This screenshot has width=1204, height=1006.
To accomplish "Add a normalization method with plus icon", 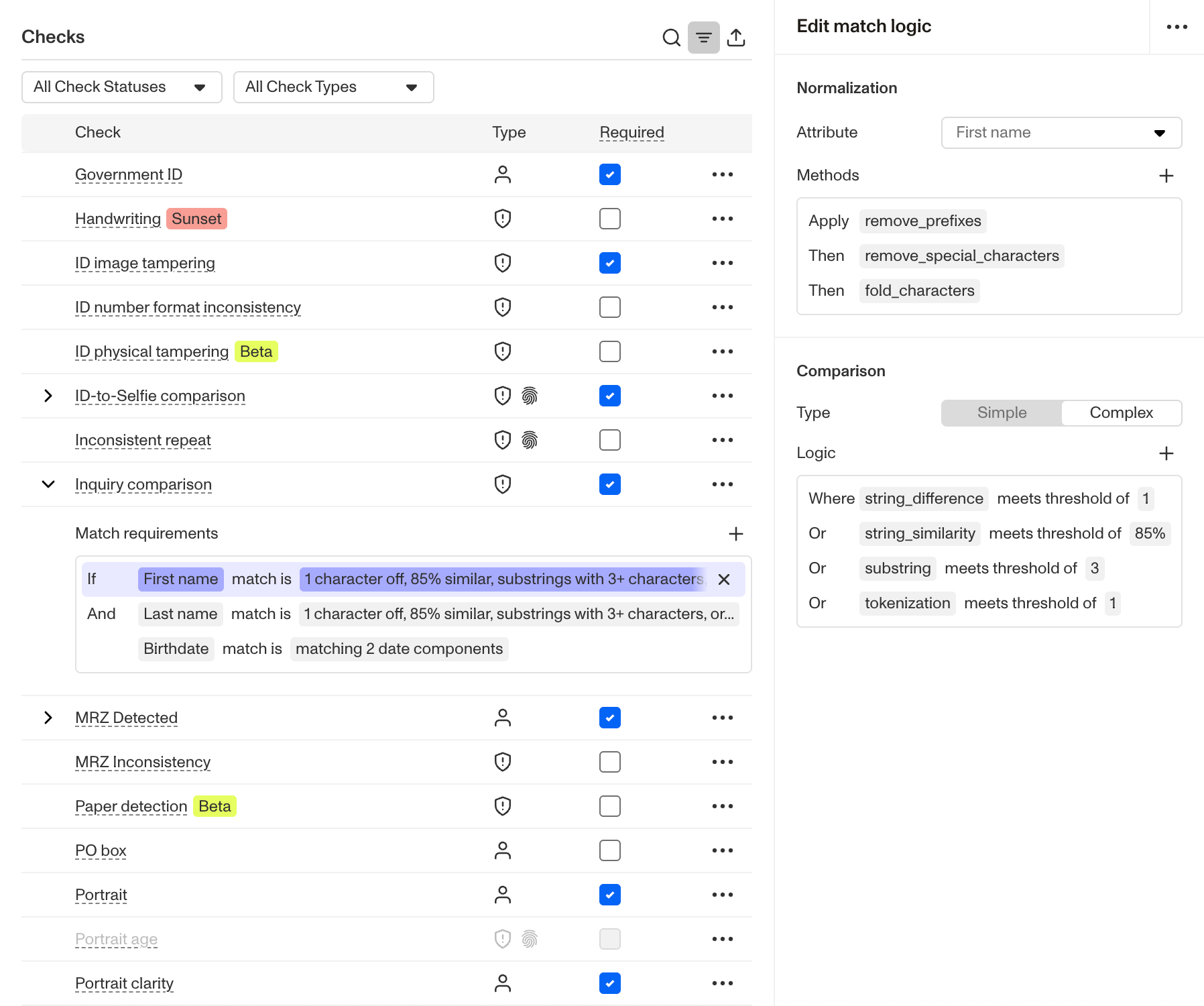I will click(x=1166, y=176).
